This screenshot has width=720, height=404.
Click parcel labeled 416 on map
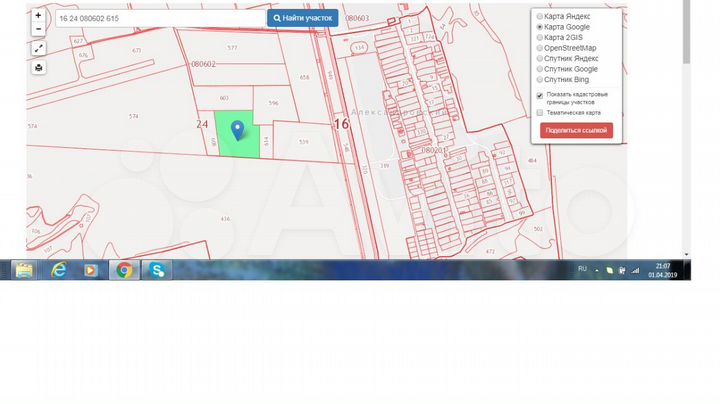[x=225, y=219]
